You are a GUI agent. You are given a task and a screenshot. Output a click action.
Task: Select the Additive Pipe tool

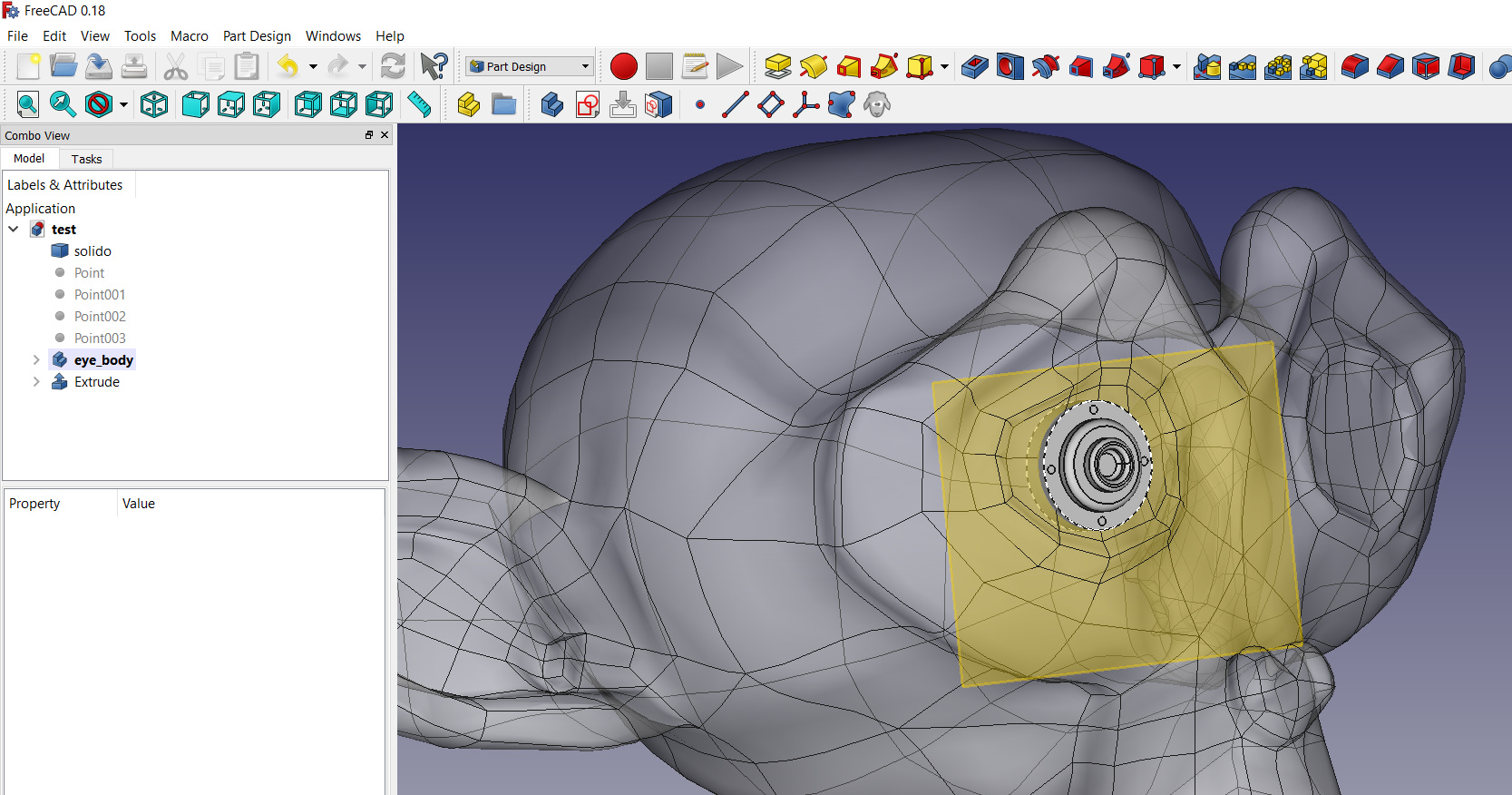tap(884, 66)
